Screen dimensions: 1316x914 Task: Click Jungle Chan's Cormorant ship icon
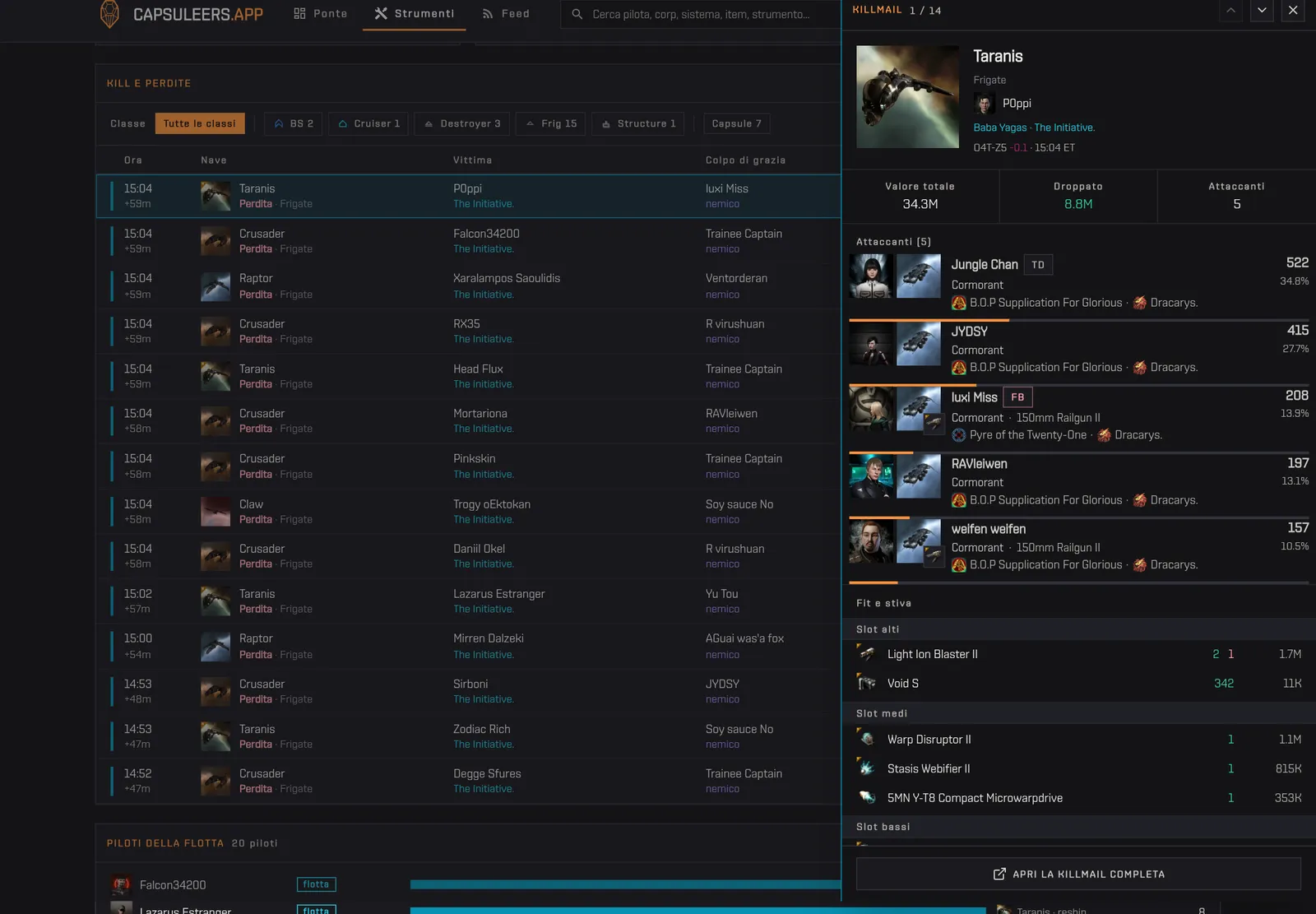919,276
